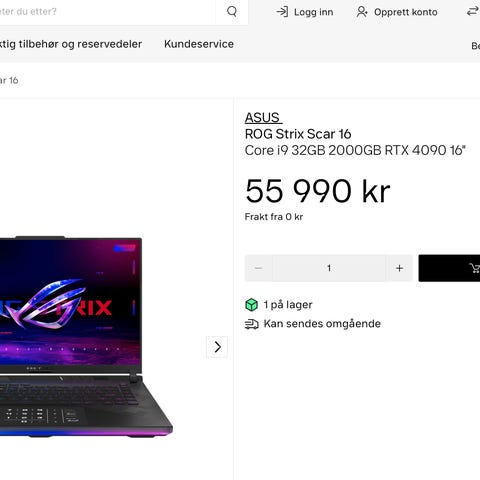Click the shopping cart icon on black button
480x480 pixels.
pyautogui.click(x=474, y=268)
